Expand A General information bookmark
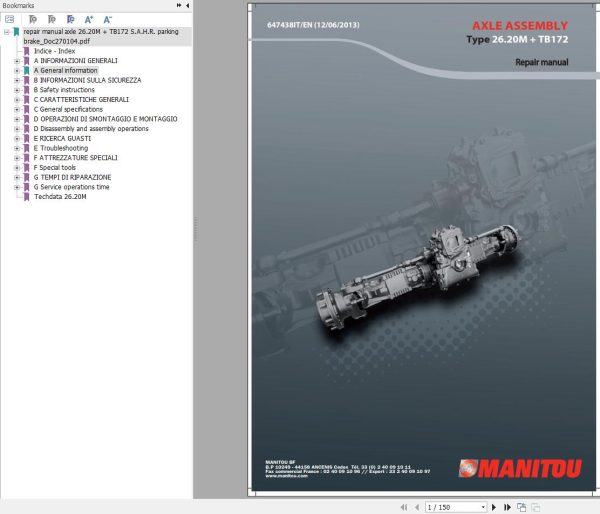 (x=17, y=70)
